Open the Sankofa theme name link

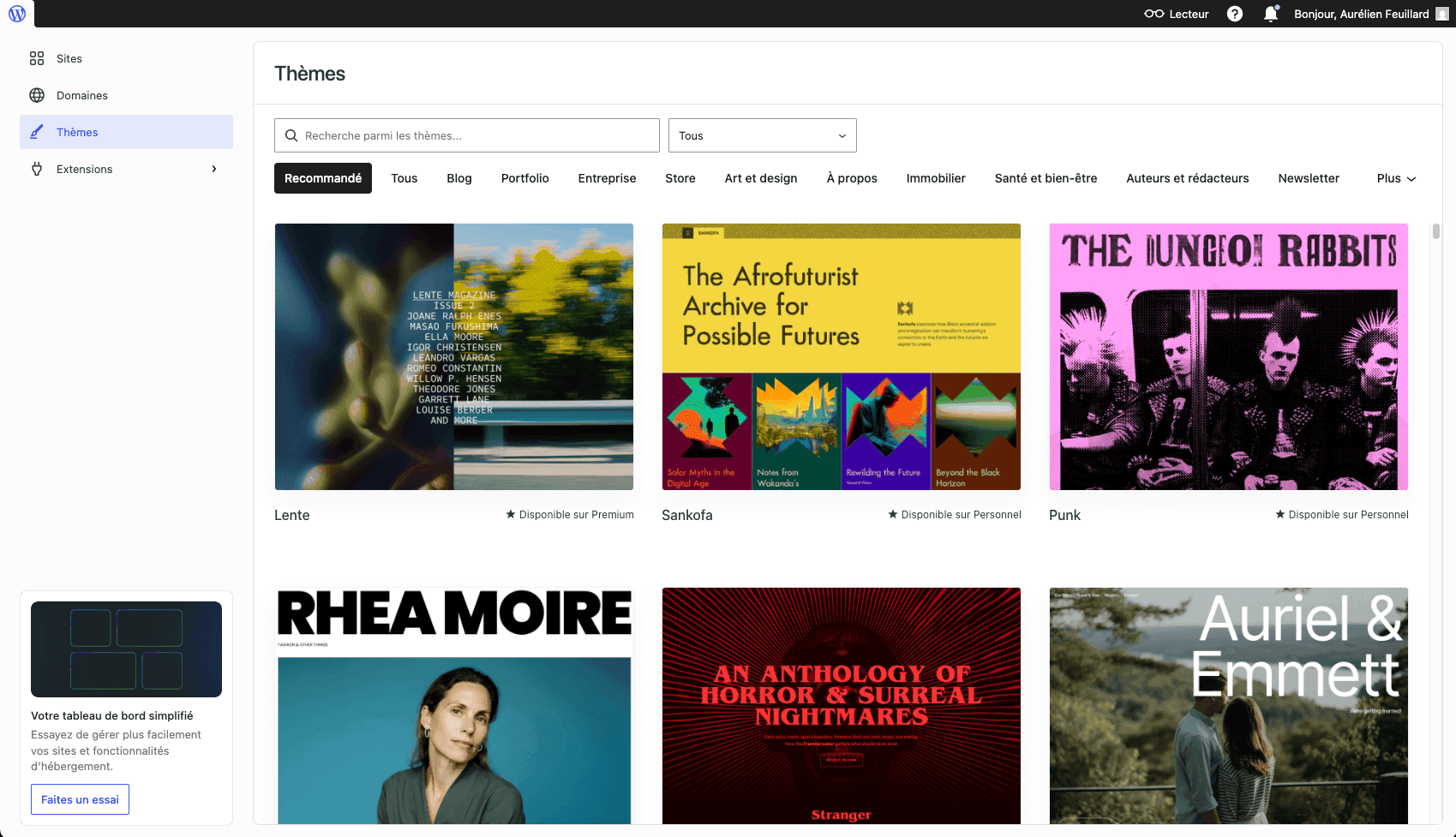tap(686, 515)
